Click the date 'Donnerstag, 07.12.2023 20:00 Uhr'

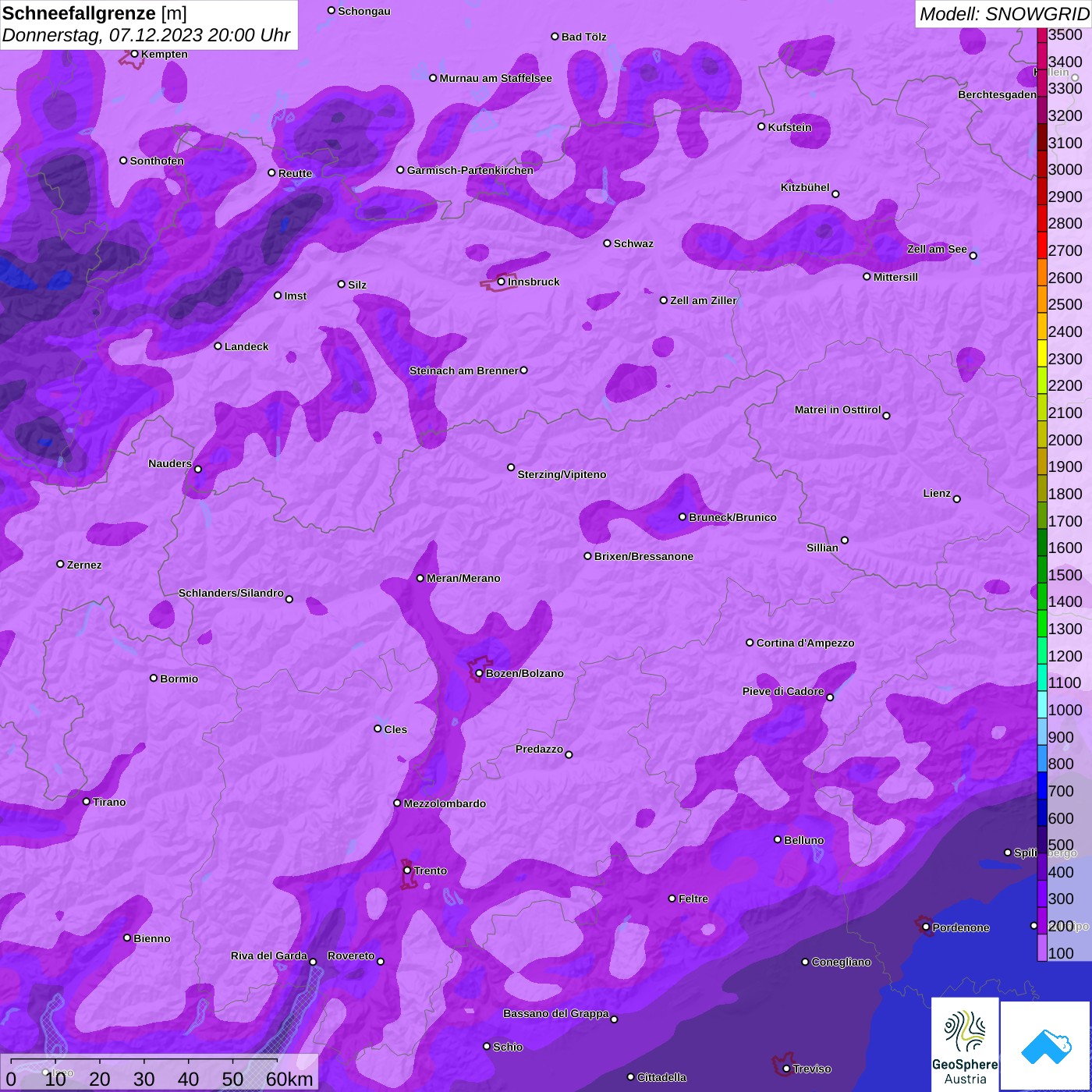pos(146,35)
